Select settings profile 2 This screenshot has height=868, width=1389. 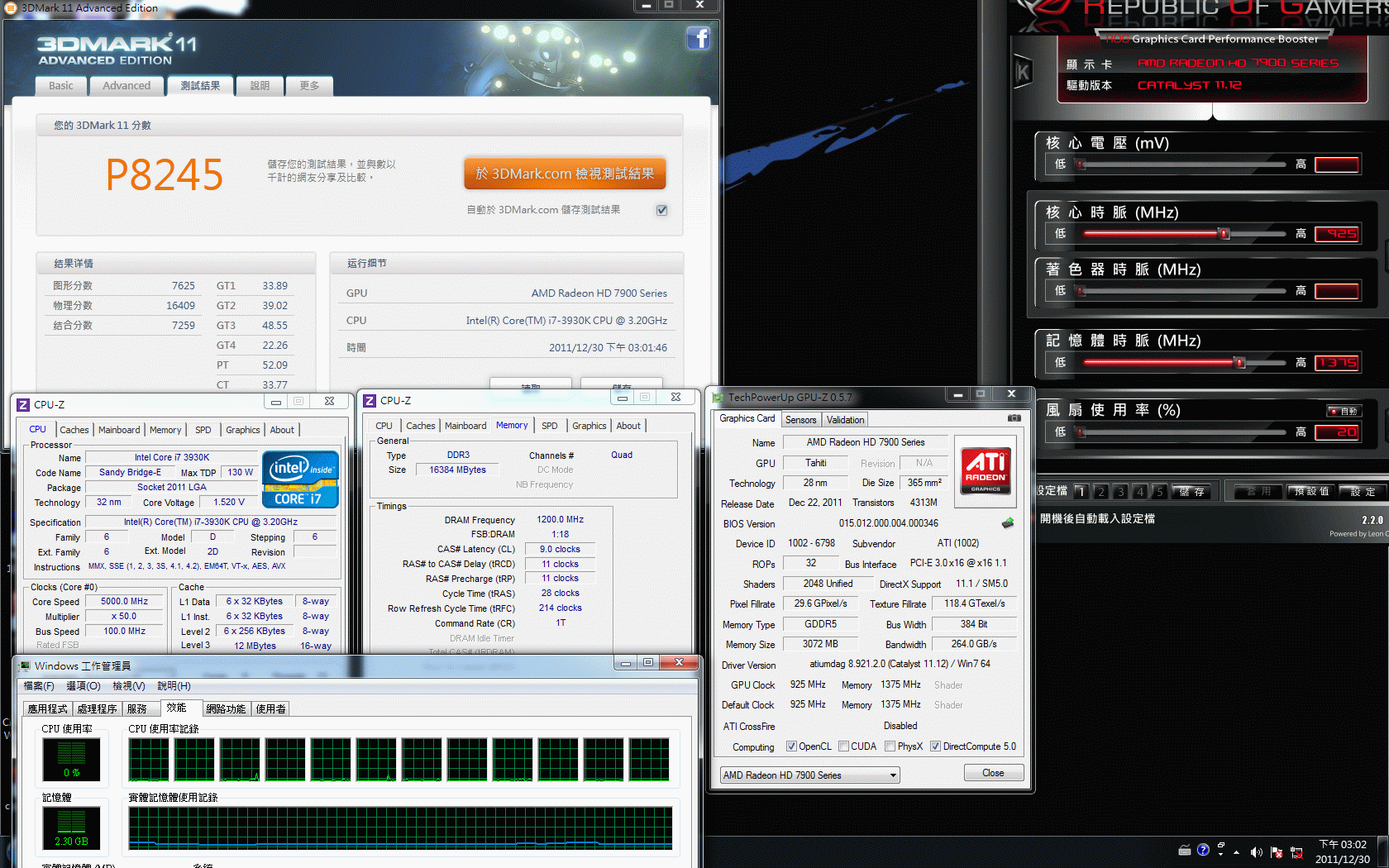click(x=1100, y=492)
